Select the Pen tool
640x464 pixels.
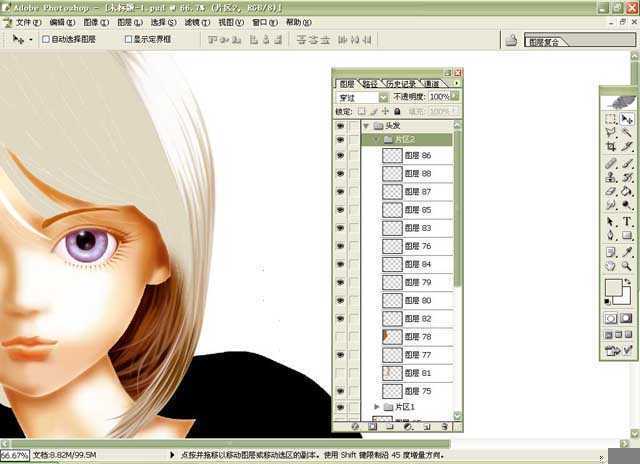click(611, 235)
